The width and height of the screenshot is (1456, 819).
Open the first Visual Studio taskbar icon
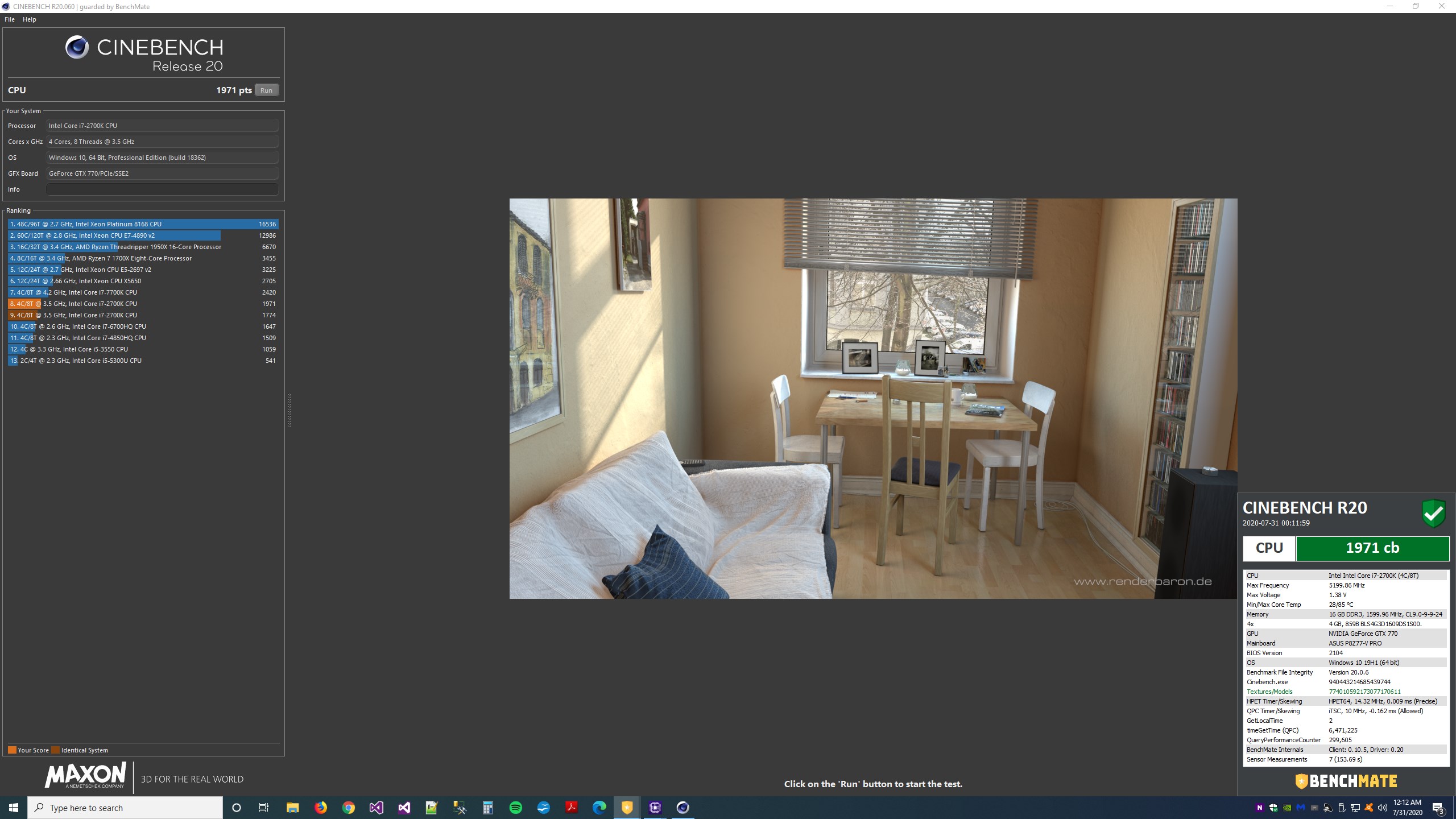pyautogui.click(x=377, y=808)
